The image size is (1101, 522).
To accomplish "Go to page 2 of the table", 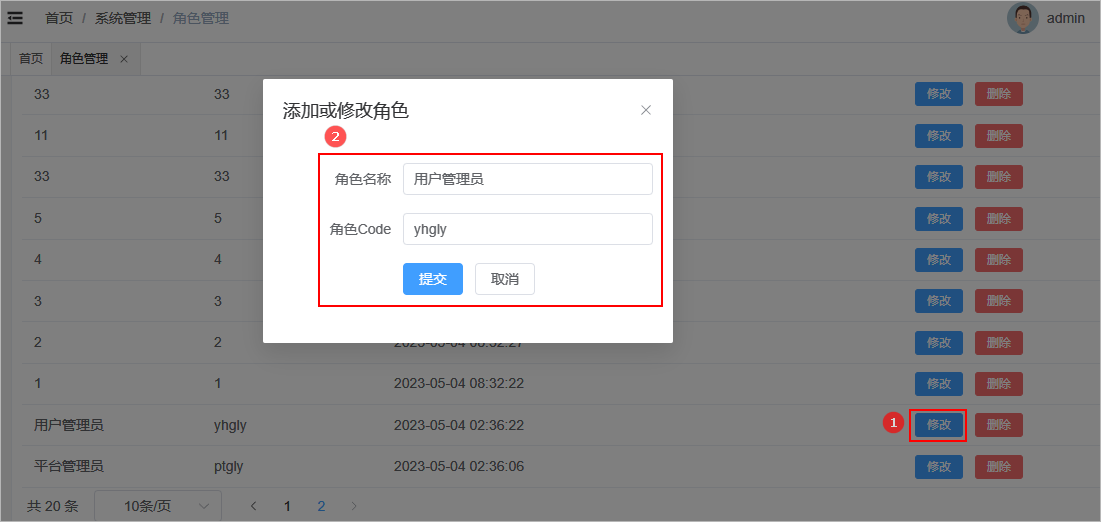I will [321, 506].
